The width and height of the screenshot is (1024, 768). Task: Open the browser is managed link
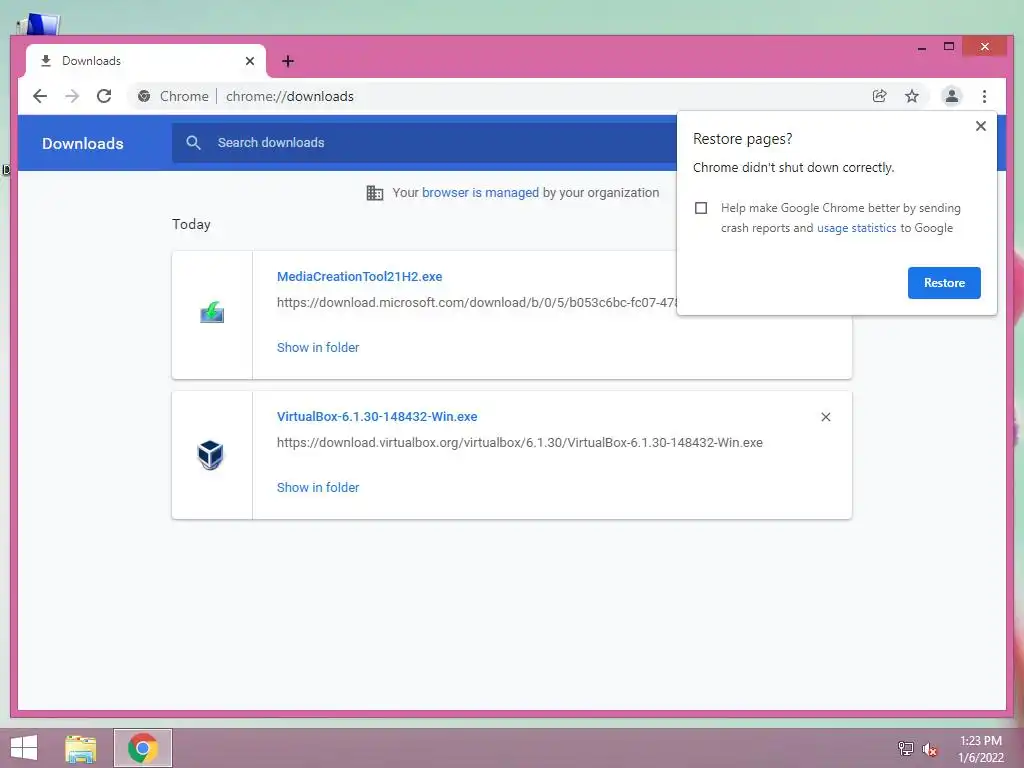[480, 193]
